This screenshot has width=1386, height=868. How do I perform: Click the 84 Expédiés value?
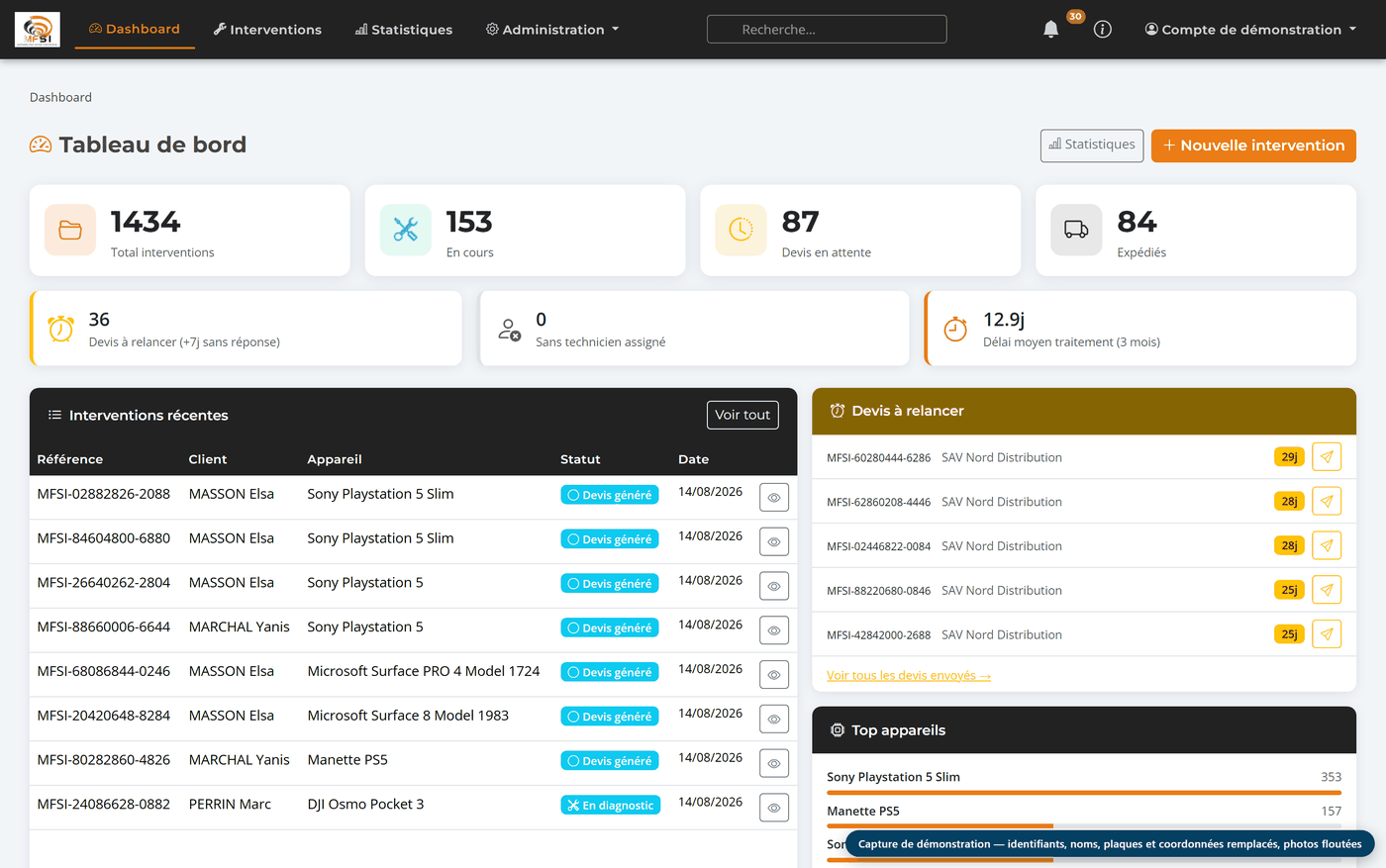pyautogui.click(x=1138, y=222)
